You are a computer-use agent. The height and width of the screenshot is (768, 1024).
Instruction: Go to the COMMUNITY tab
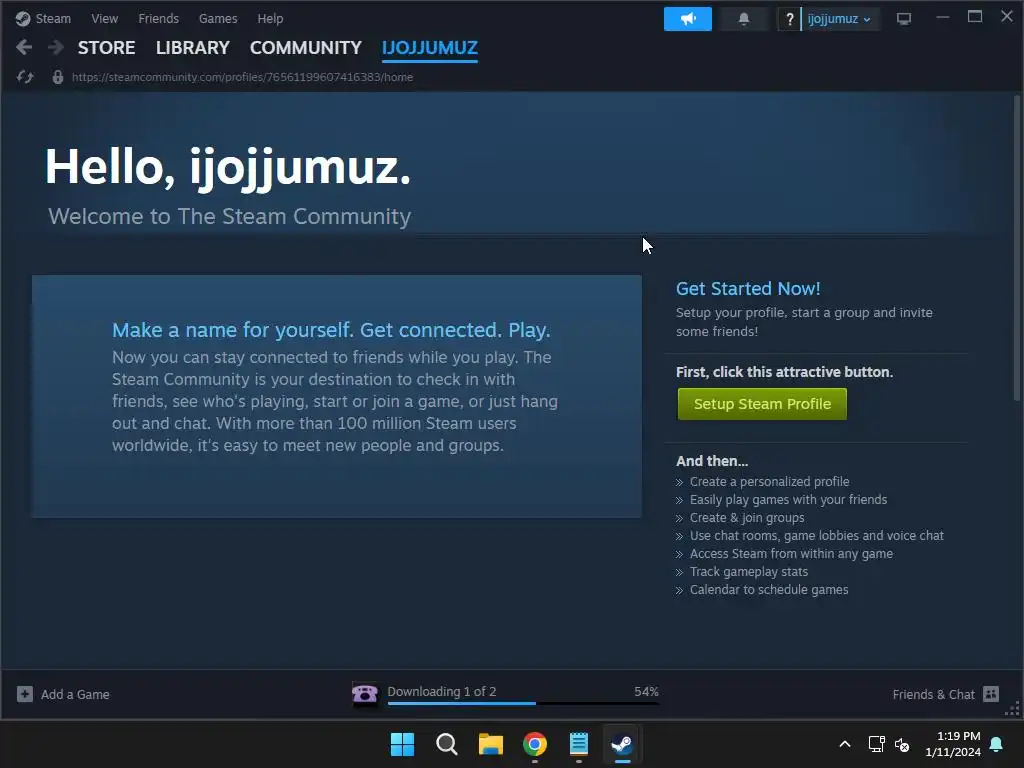pos(306,48)
